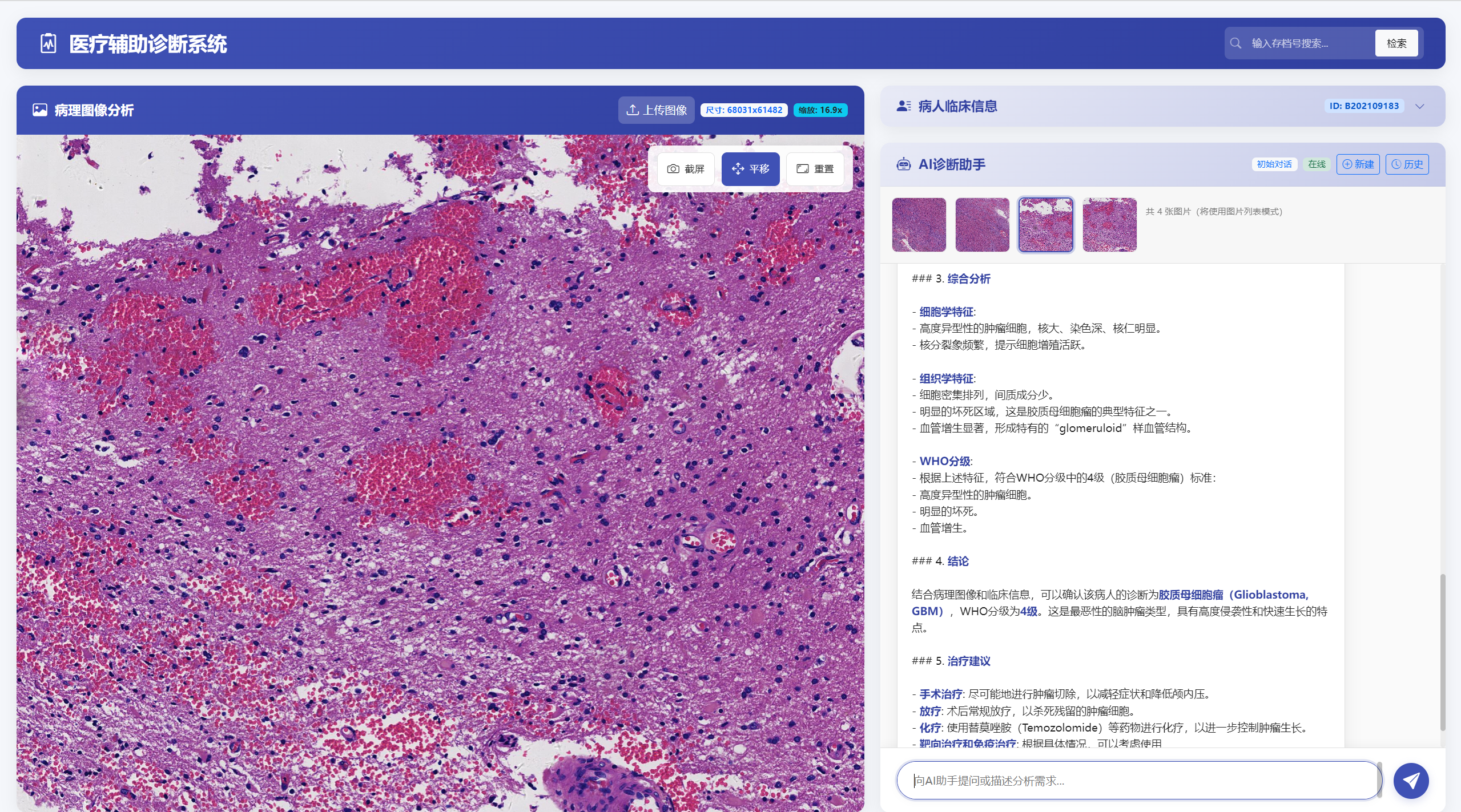Start a 新建 new conversation
The image size is (1461, 812).
click(x=1358, y=164)
